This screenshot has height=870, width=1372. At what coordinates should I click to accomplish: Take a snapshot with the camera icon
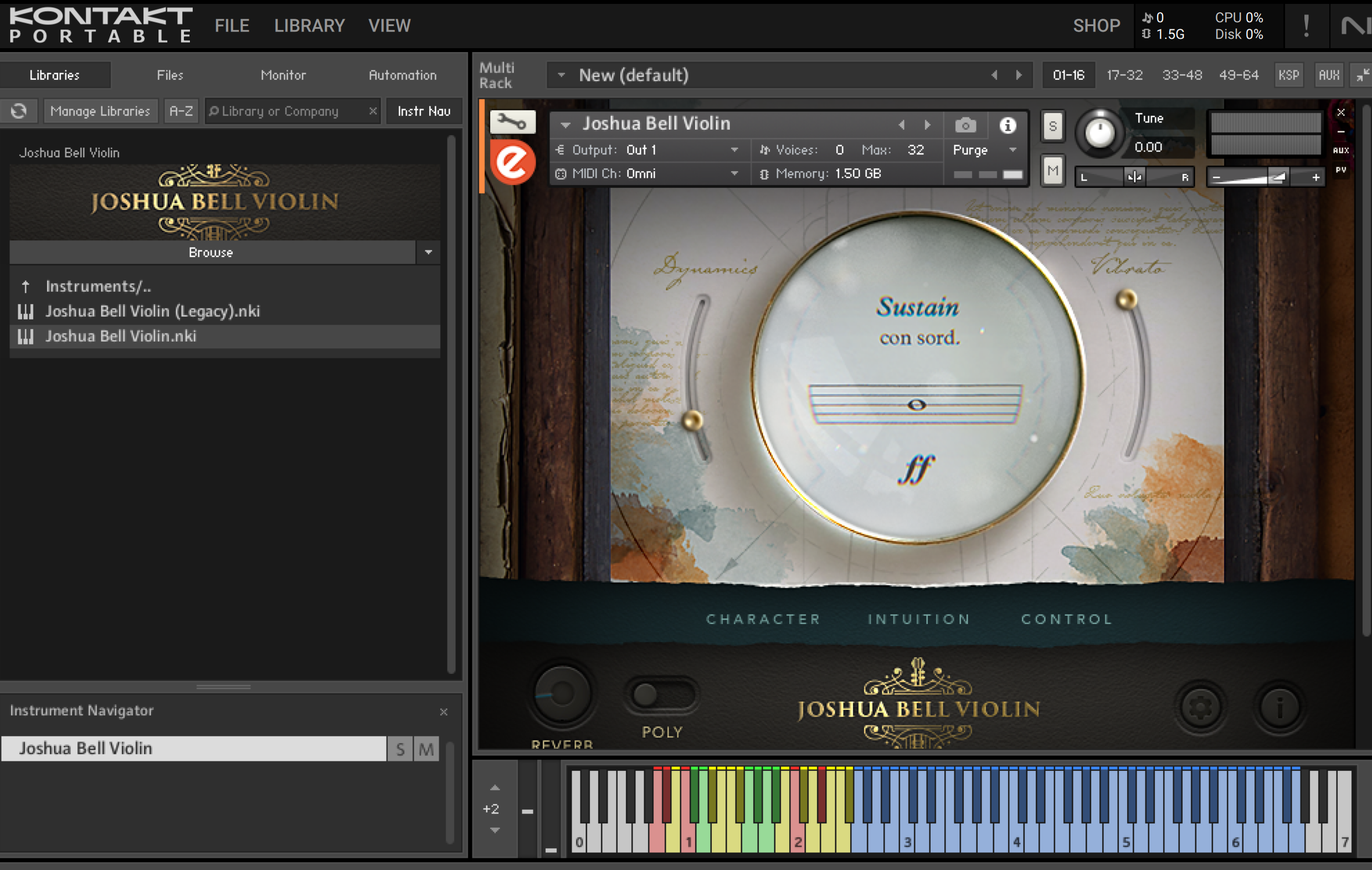click(x=965, y=125)
